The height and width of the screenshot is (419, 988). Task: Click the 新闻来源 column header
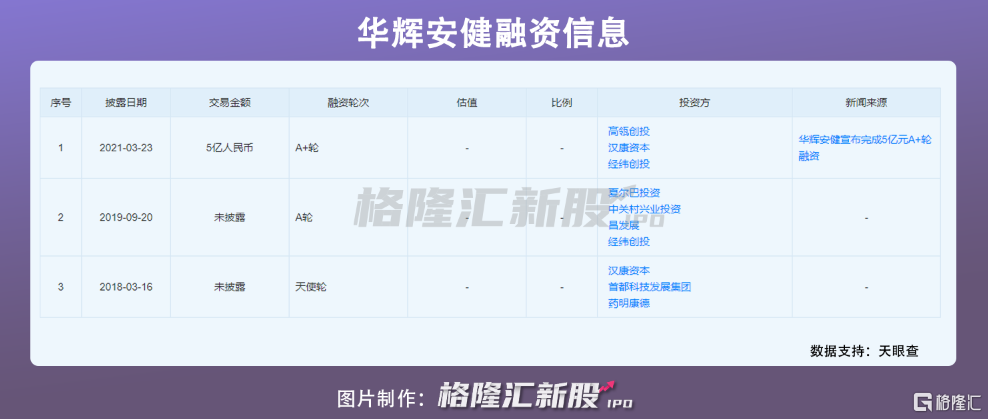(866, 103)
